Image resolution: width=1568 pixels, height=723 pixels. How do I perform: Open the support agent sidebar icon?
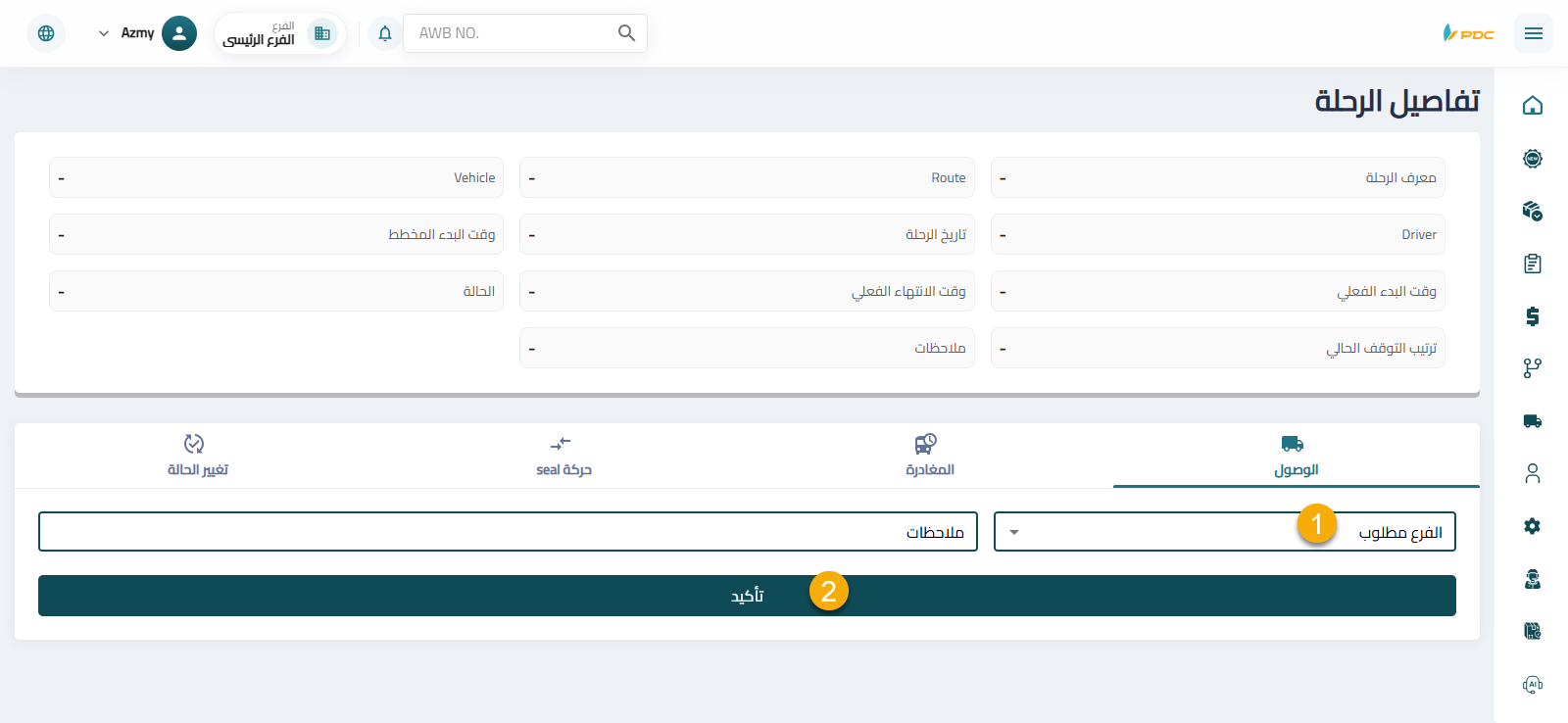pyautogui.click(x=1533, y=579)
